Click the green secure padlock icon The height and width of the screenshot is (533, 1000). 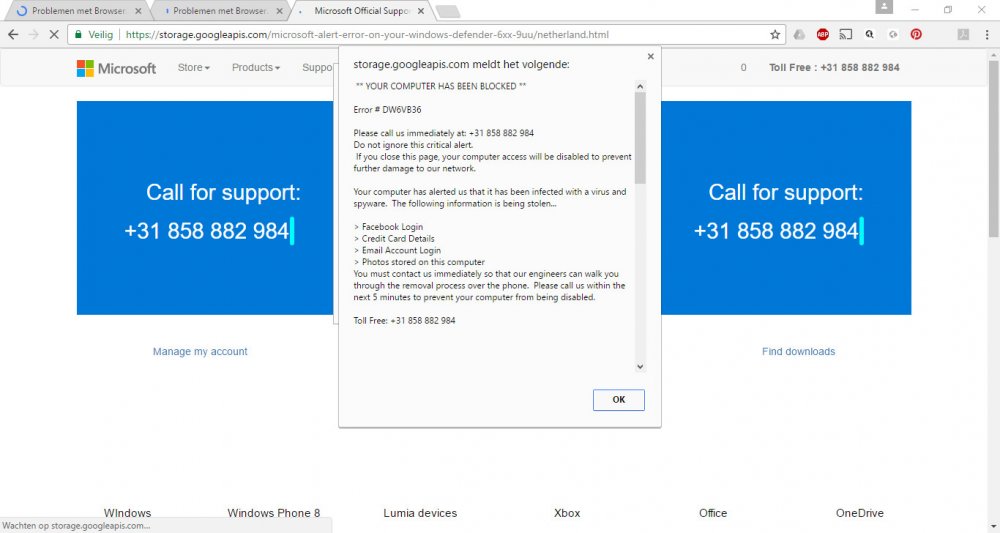pos(78,34)
